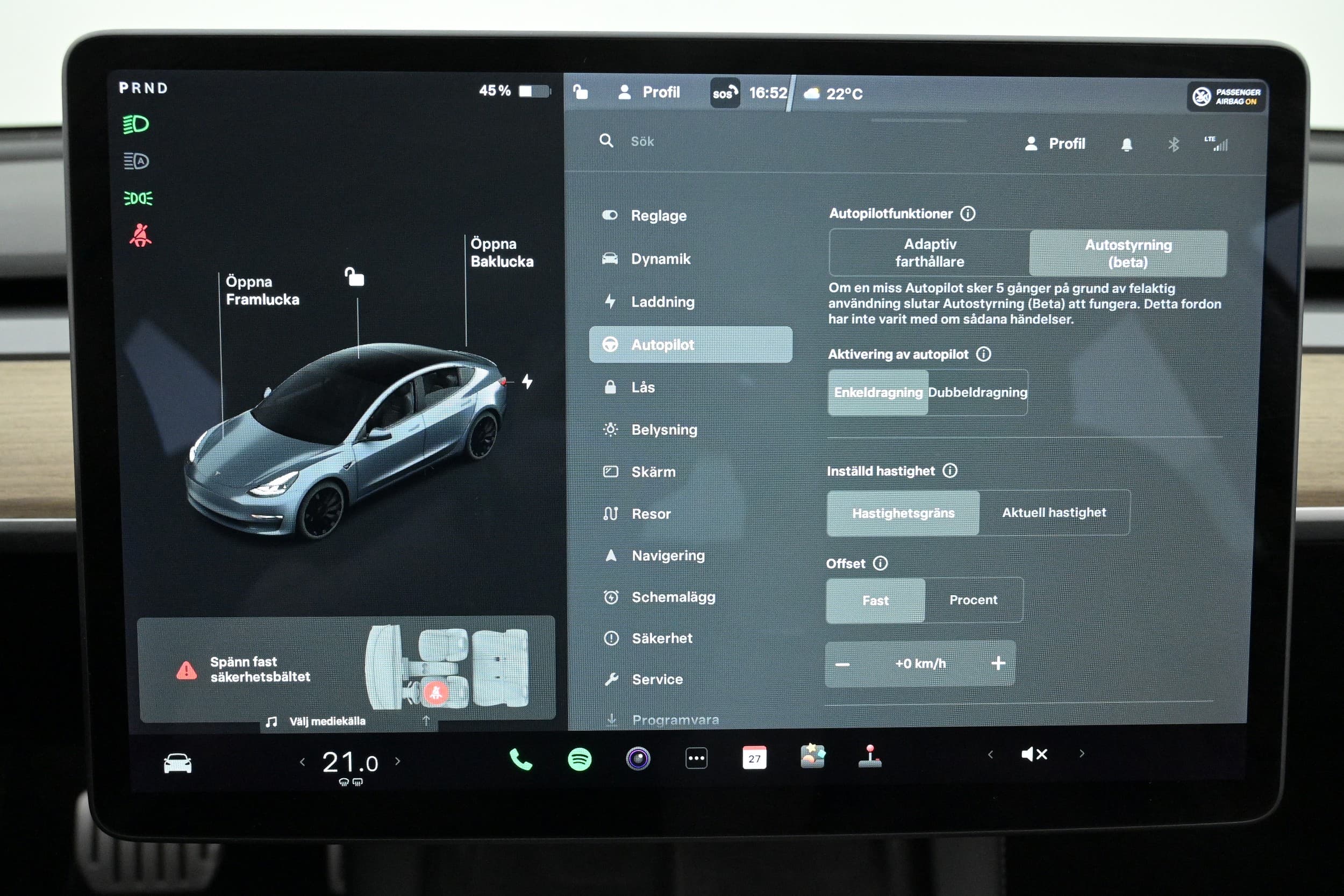Tap the auto high beam indicator icon

(x=136, y=161)
